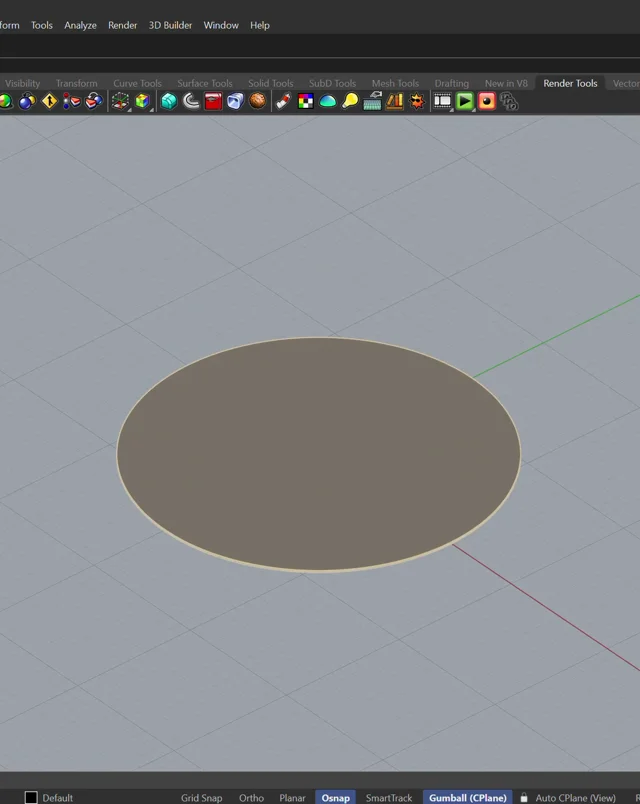The width and height of the screenshot is (640, 804).
Task: Open the wireframe grid box flyout icon
Action: pos(121,102)
